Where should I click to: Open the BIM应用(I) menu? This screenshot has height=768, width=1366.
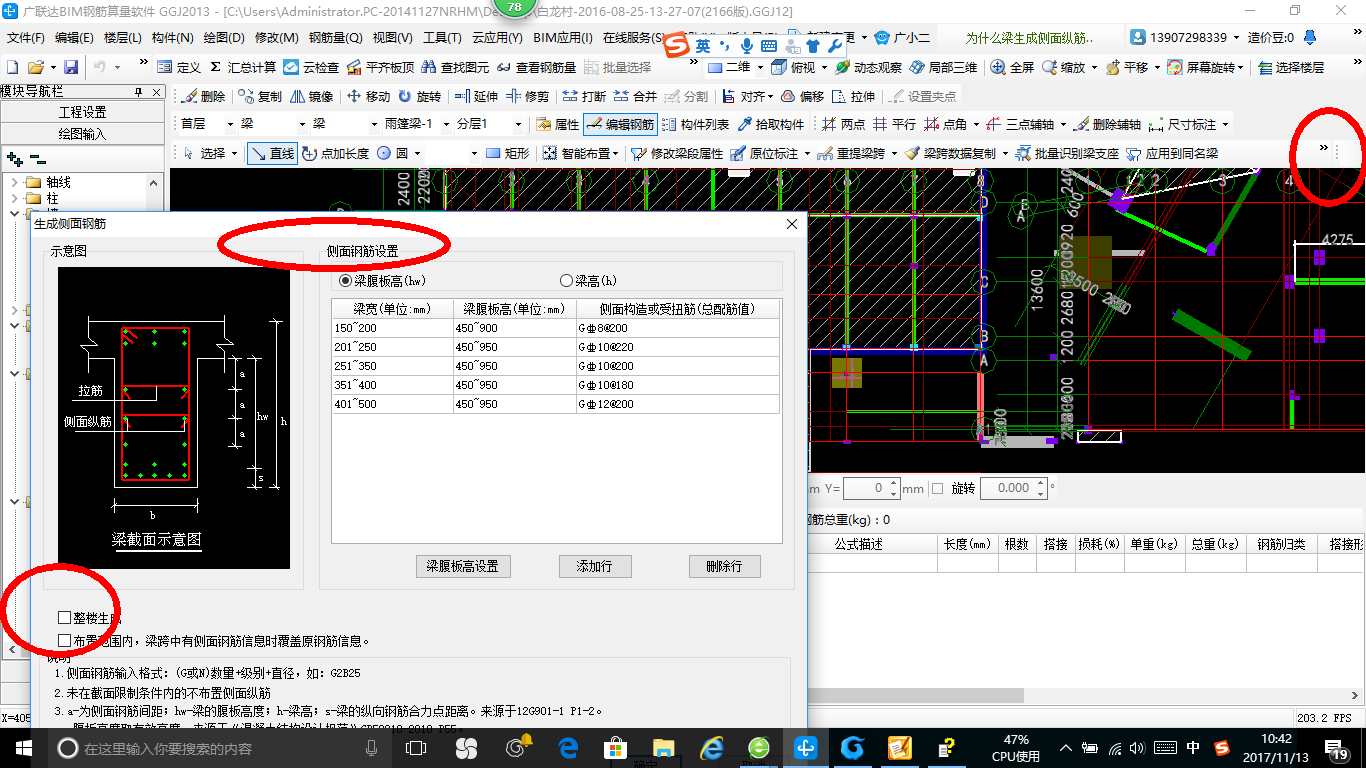[563, 38]
